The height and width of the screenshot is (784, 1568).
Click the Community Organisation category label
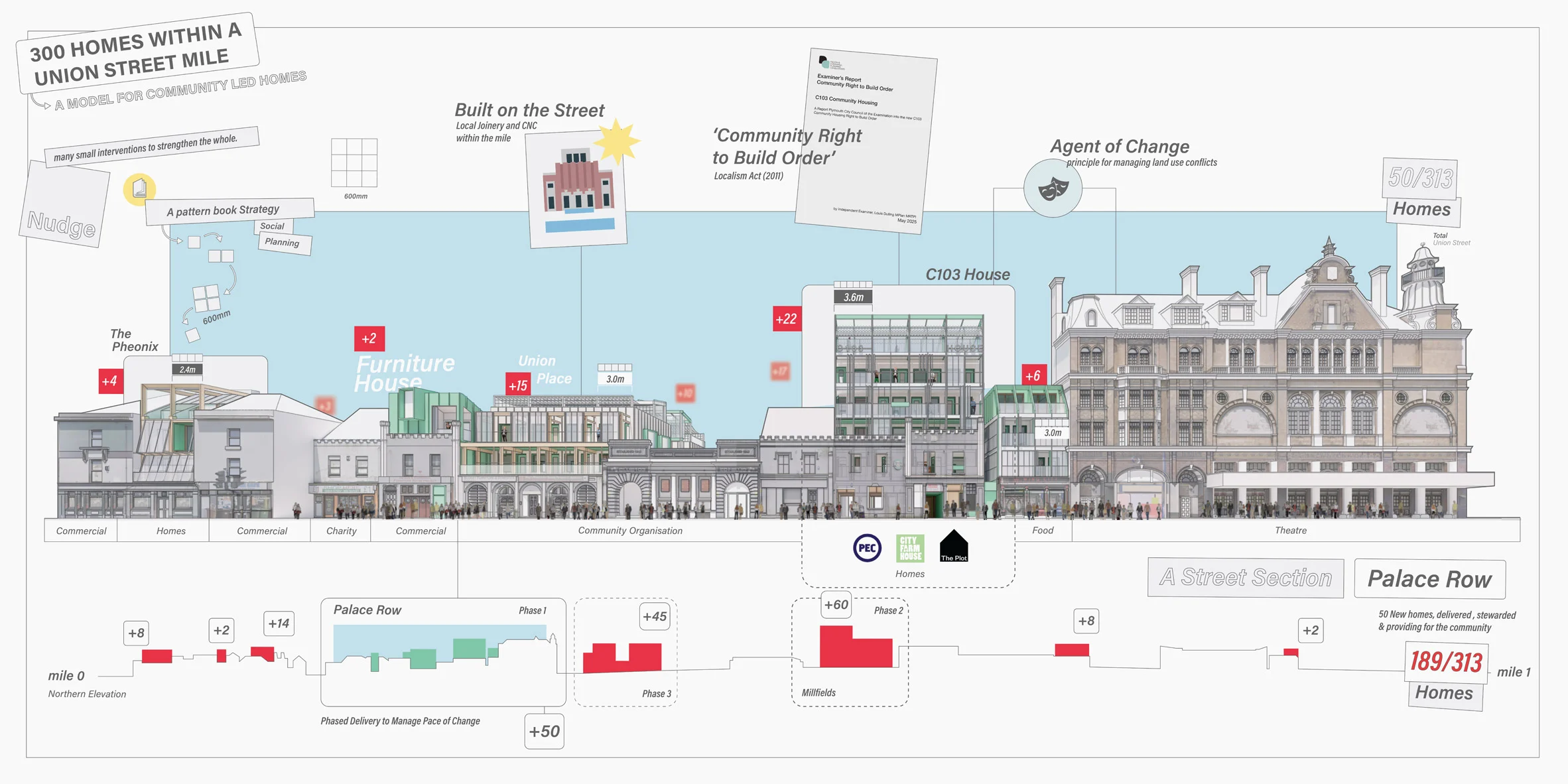(x=629, y=531)
